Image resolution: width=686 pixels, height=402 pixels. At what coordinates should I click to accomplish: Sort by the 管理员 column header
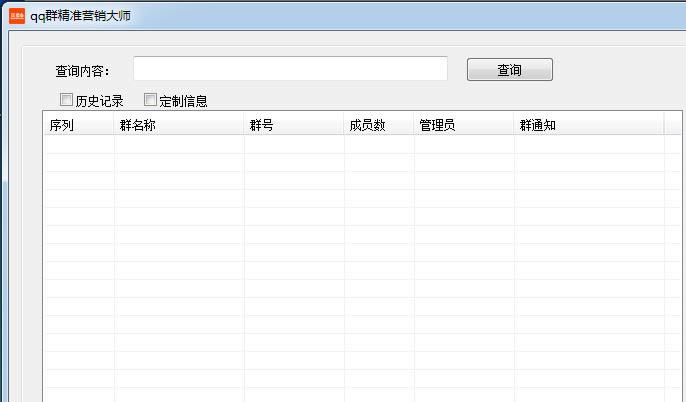click(x=464, y=125)
